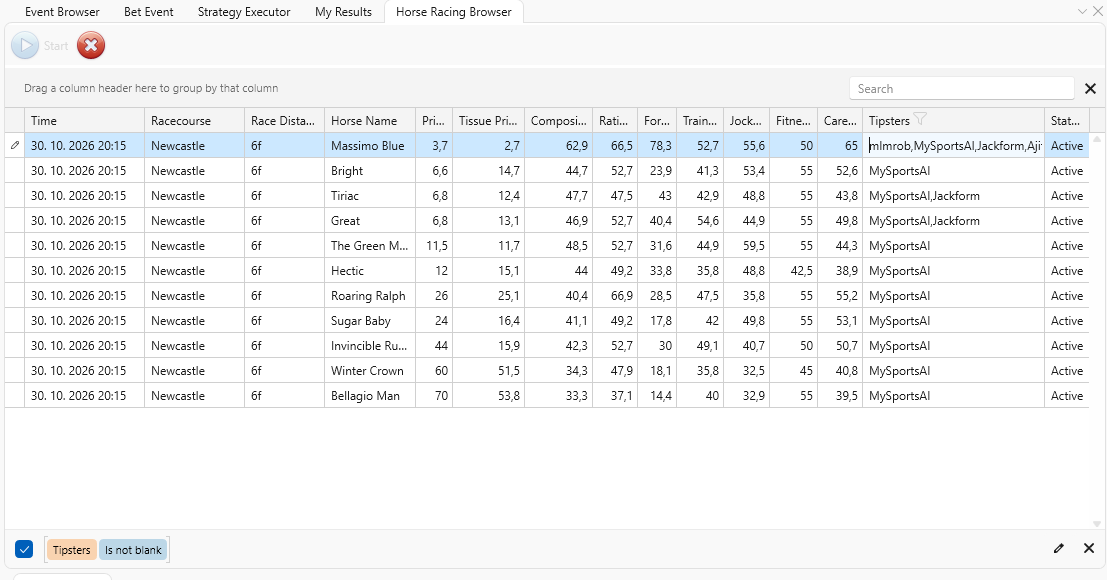Click the tissue price 53,8 cell

pyautogui.click(x=489, y=396)
